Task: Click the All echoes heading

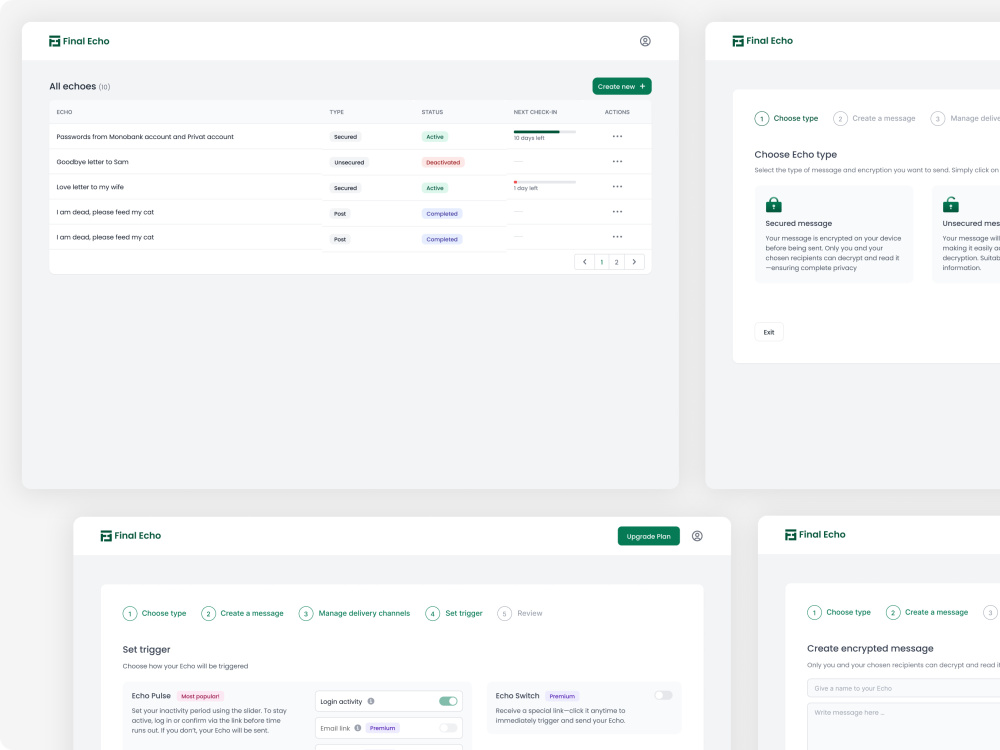Action: (73, 86)
